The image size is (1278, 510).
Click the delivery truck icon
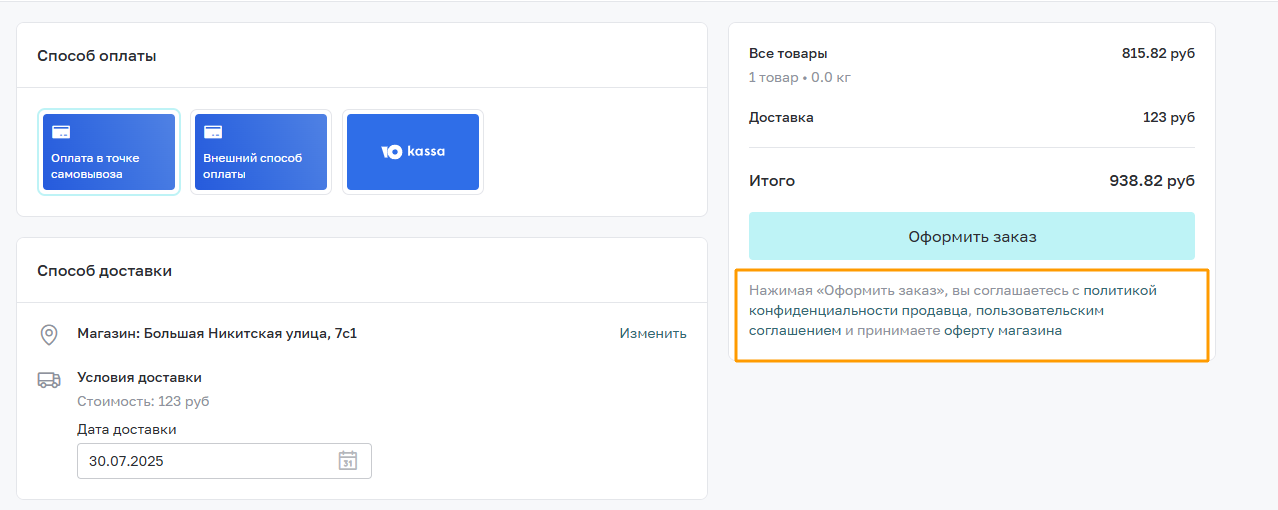click(x=48, y=380)
